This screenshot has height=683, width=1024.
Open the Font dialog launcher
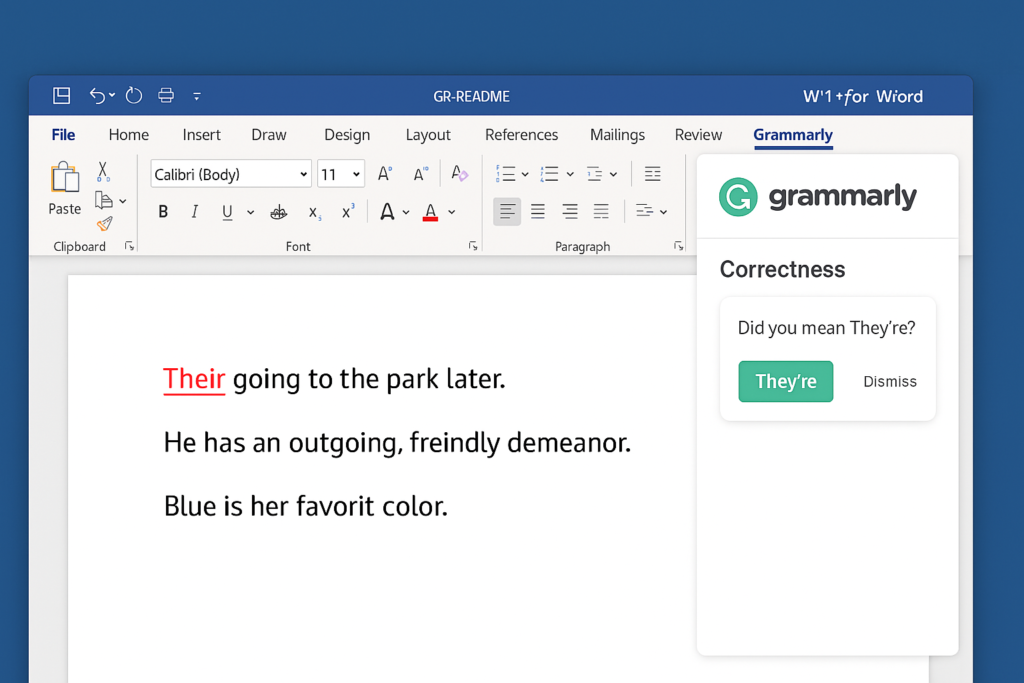pos(473,246)
